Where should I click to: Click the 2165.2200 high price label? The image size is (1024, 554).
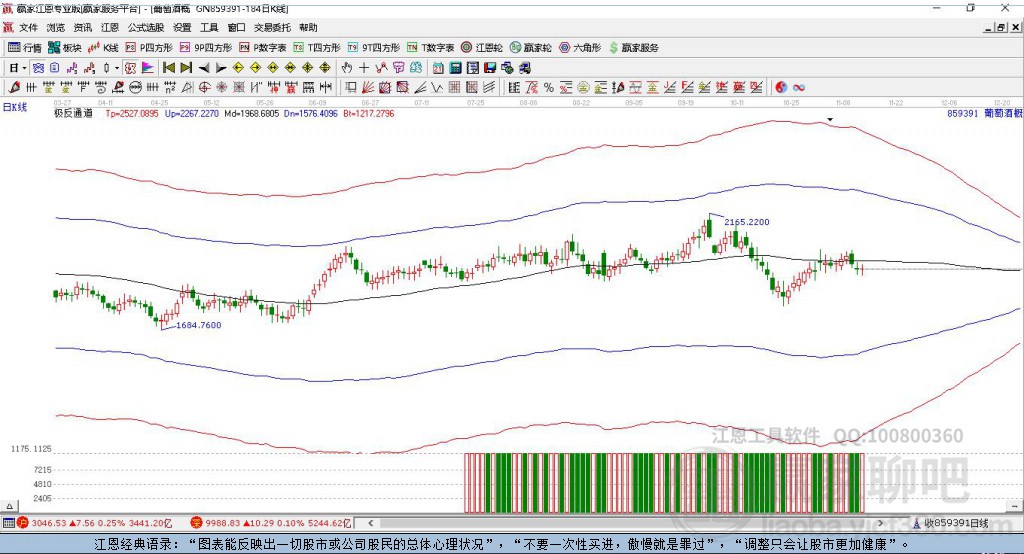746,222
